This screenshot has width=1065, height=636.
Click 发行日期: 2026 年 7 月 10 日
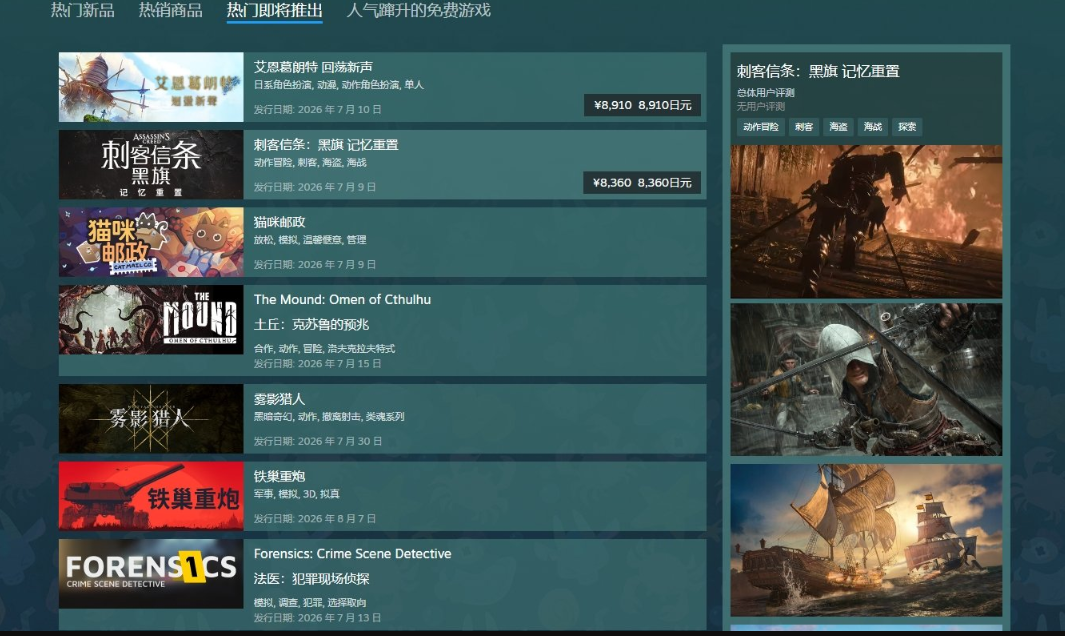pos(318,109)
